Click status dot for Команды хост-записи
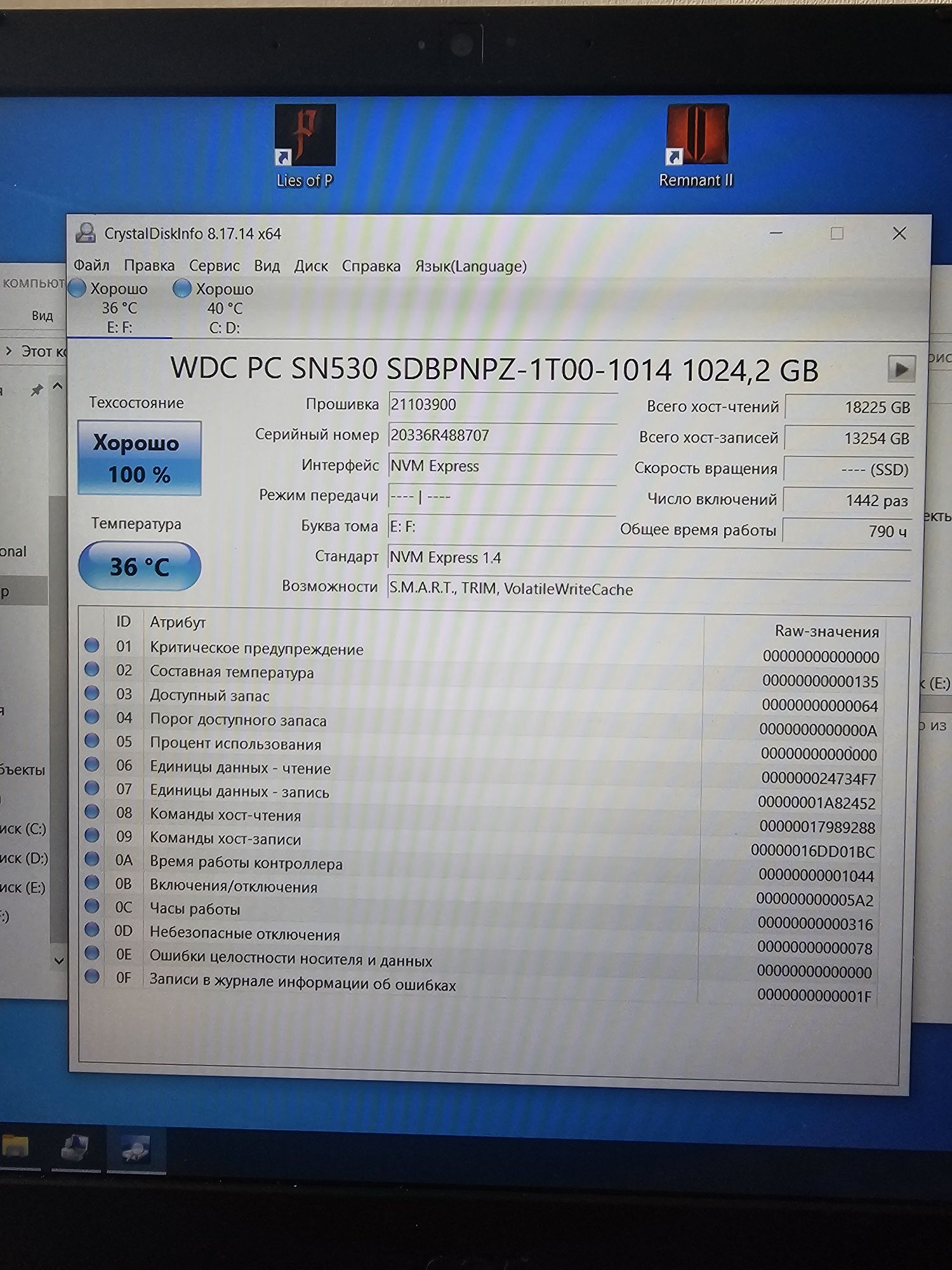This screenshot has width=952, height=1270. pos(92,834)
